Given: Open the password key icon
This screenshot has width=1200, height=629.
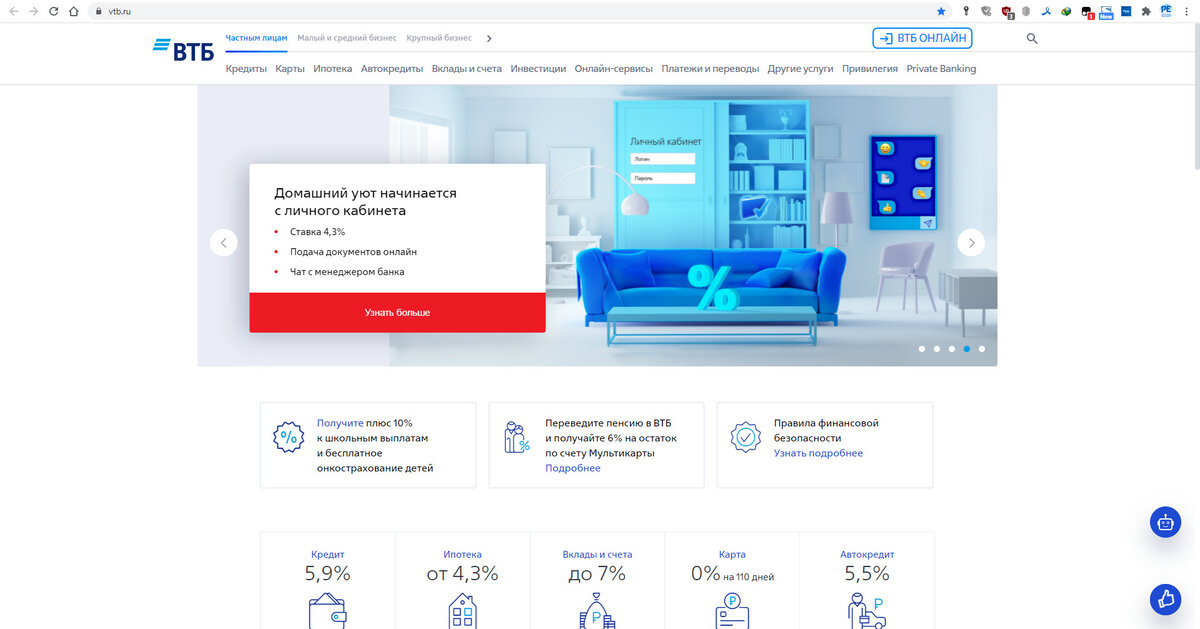Looking at the screenshot, I should click(966, 11).
